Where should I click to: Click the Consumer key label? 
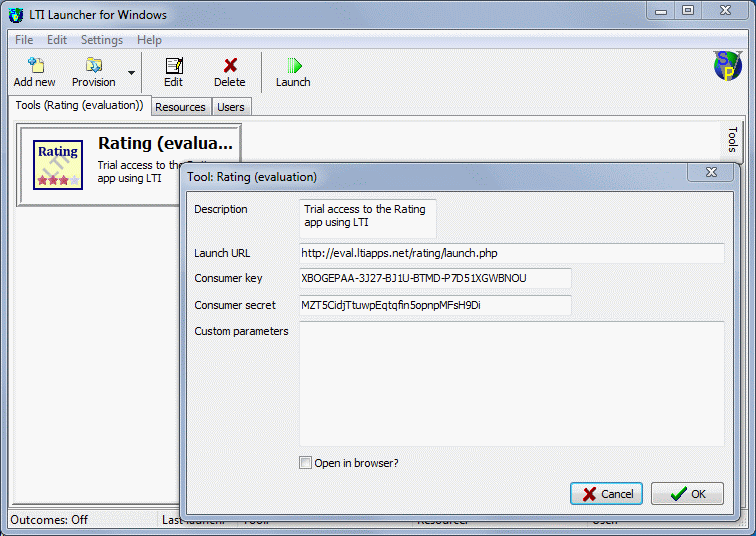coord(229,278)
